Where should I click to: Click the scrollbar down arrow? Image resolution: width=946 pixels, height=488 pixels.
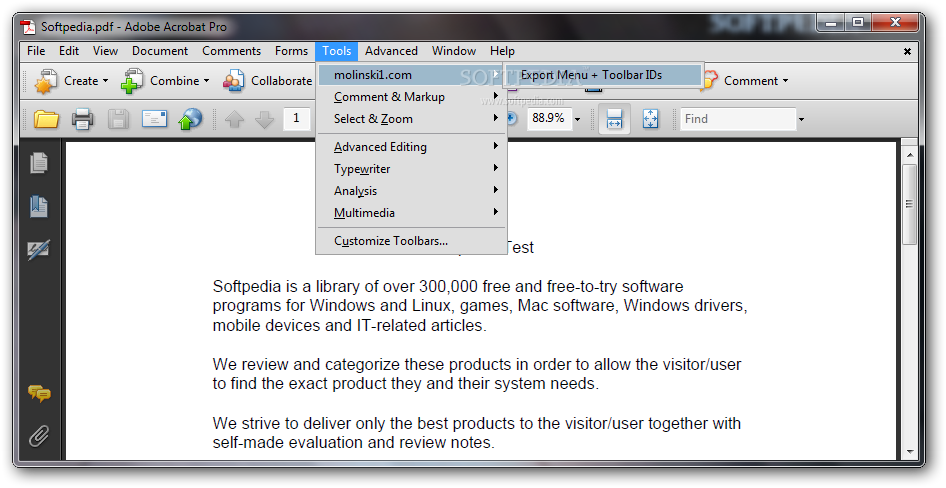(x=909, y=452)
